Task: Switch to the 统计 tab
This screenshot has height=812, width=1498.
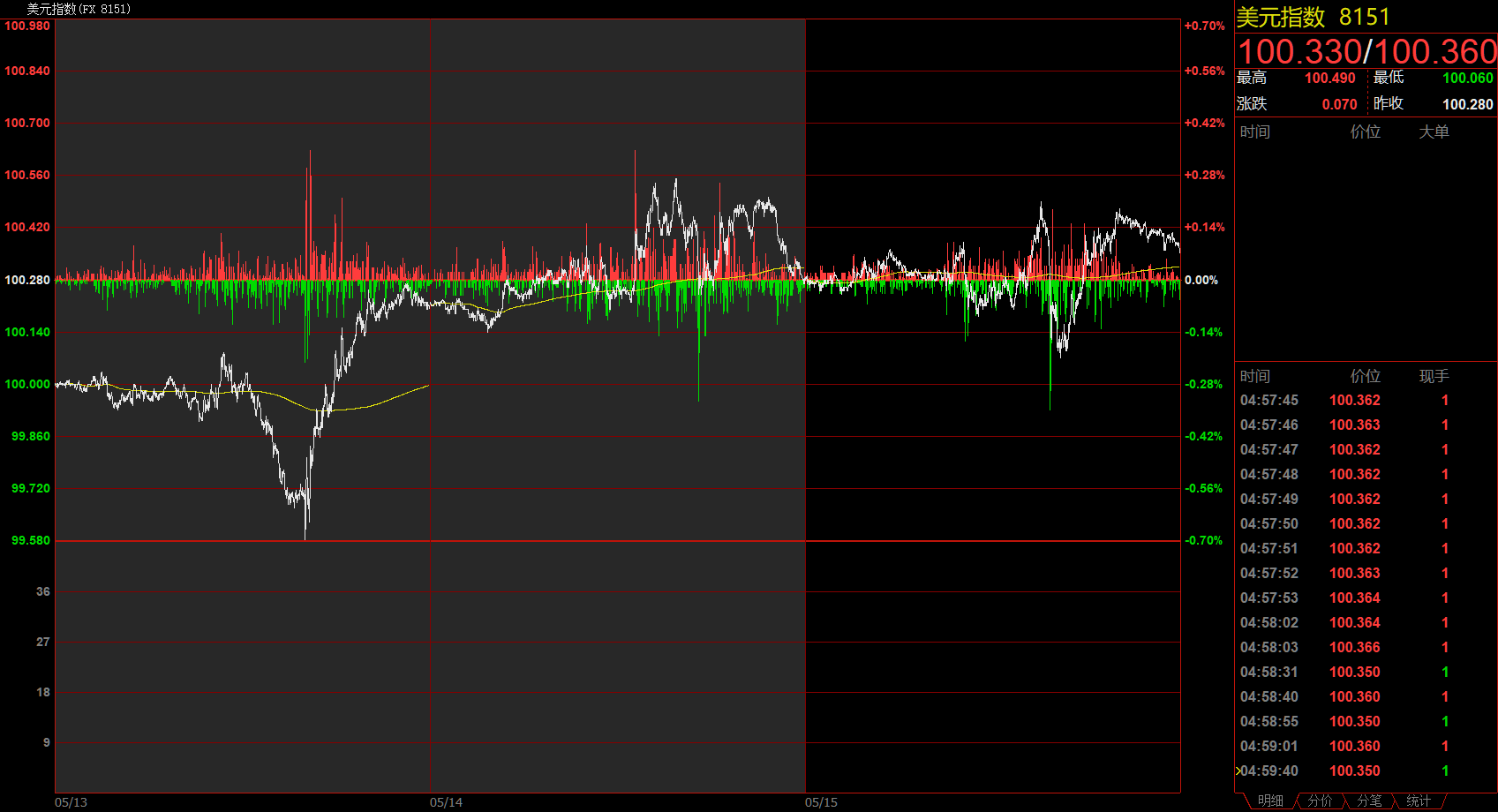Action: pyautogui.click(x=1419, y=801)
